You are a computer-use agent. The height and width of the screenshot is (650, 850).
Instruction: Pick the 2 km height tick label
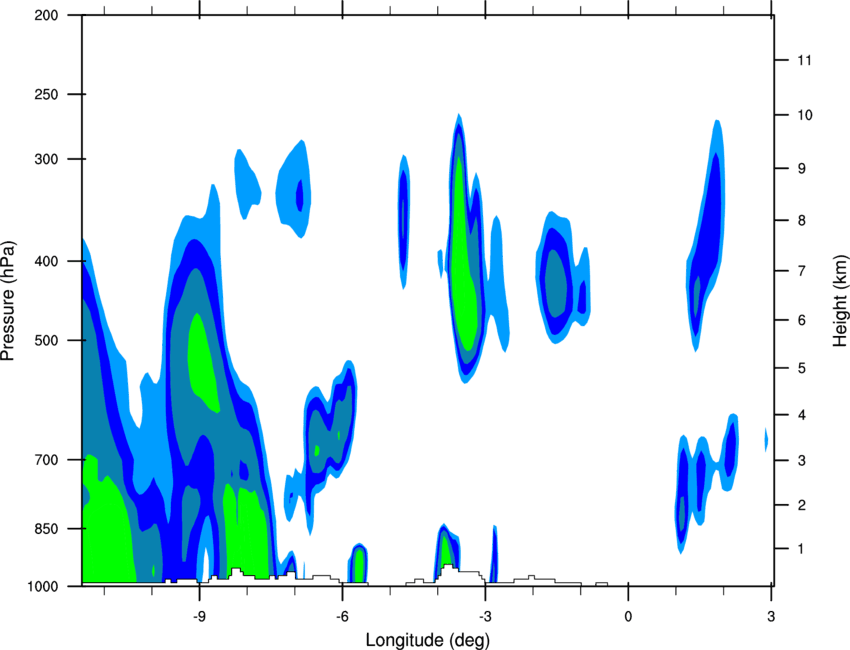click(x=802, y=505)
